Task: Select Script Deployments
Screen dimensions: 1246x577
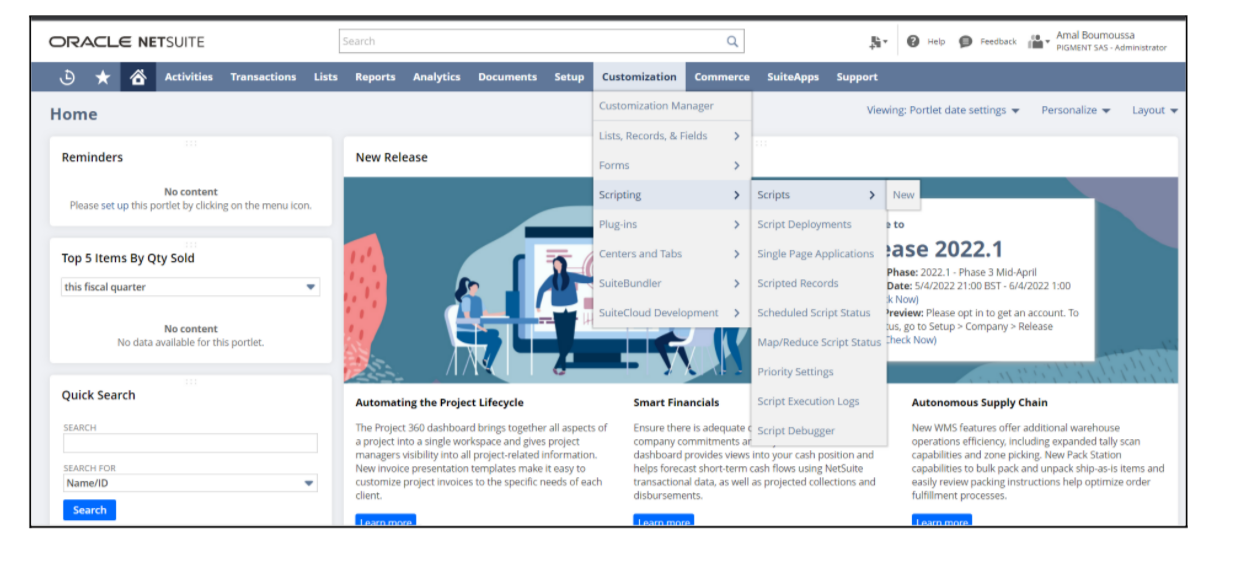Action: [x=819, y=225]
